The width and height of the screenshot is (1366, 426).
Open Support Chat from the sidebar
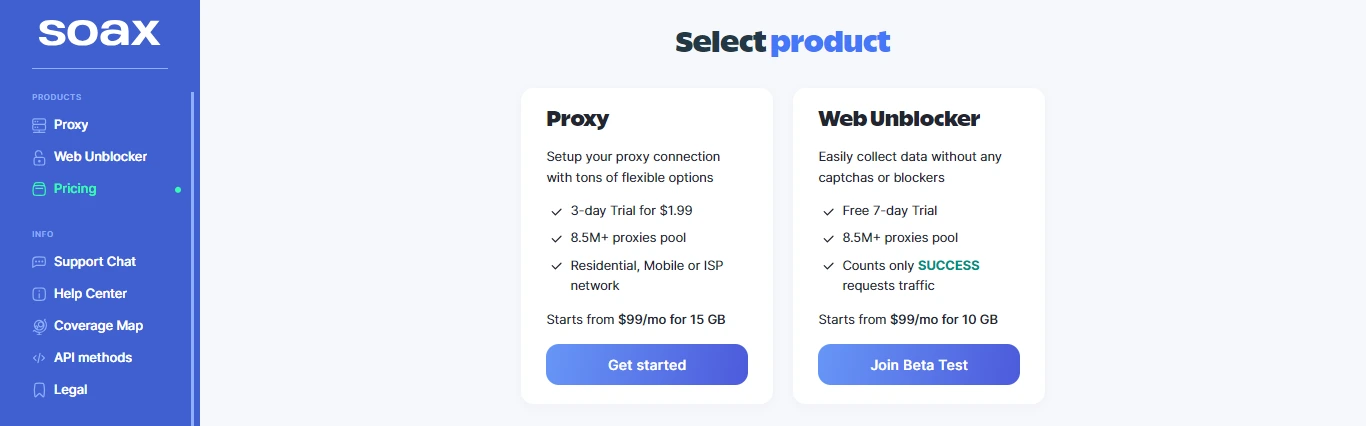click(95, 262)
